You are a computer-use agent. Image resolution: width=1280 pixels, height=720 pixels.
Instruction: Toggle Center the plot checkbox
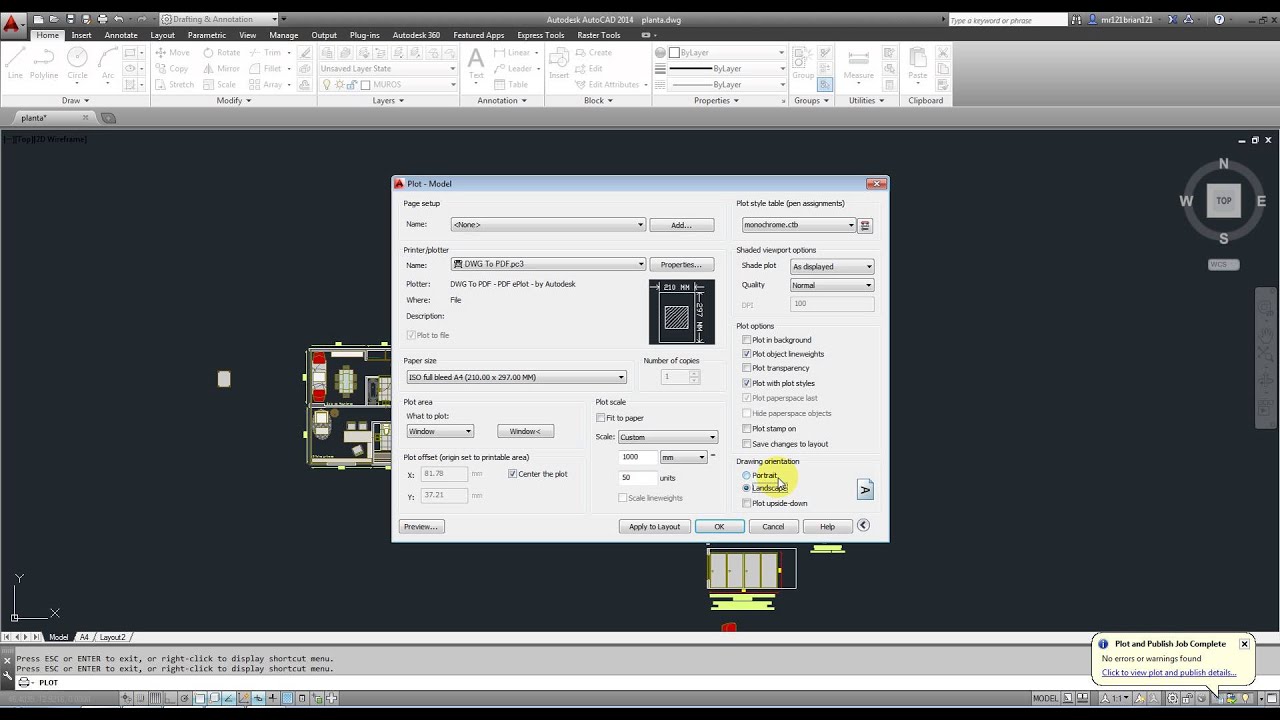(x=512, y=474)
